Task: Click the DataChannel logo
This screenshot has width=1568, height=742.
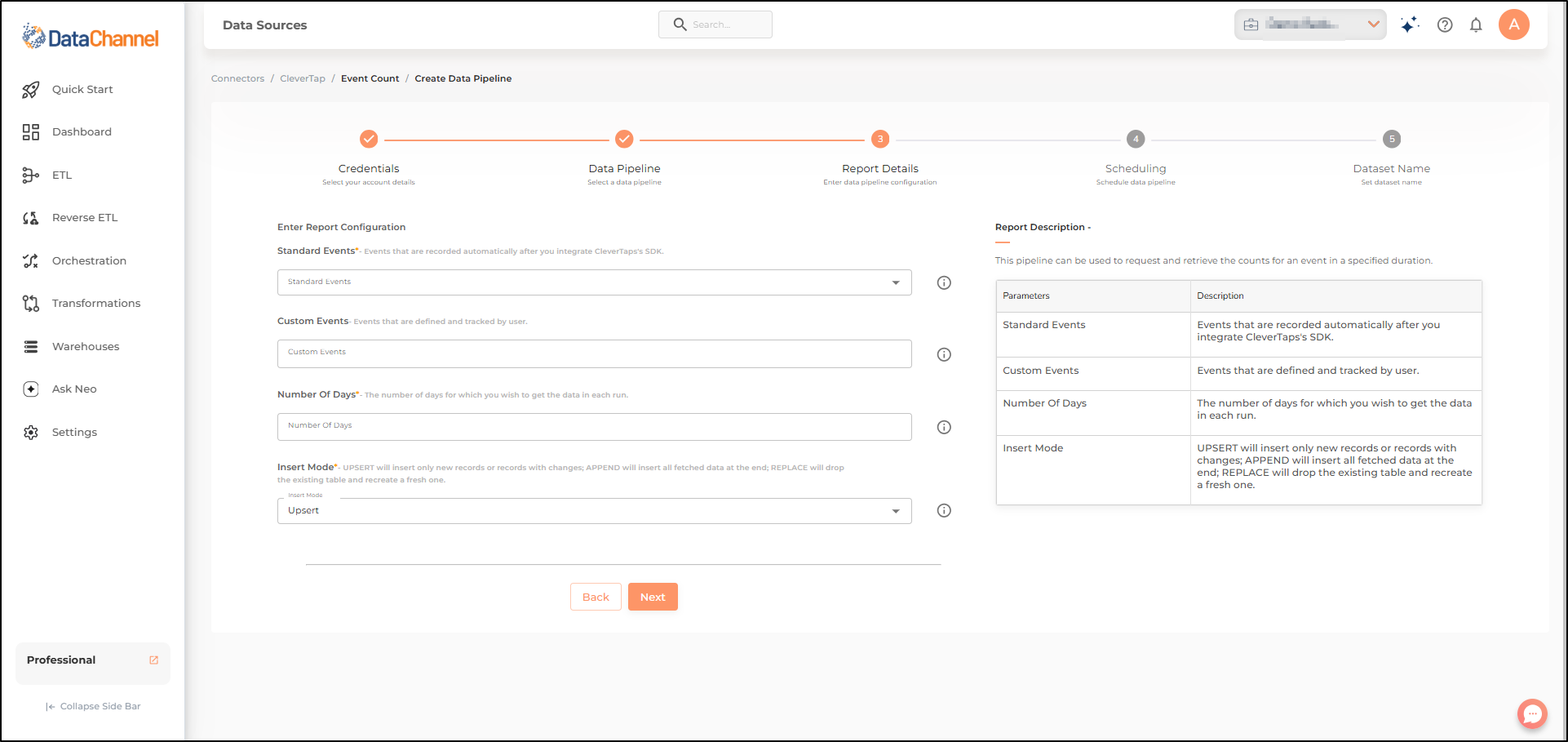Action: [90, 37]
